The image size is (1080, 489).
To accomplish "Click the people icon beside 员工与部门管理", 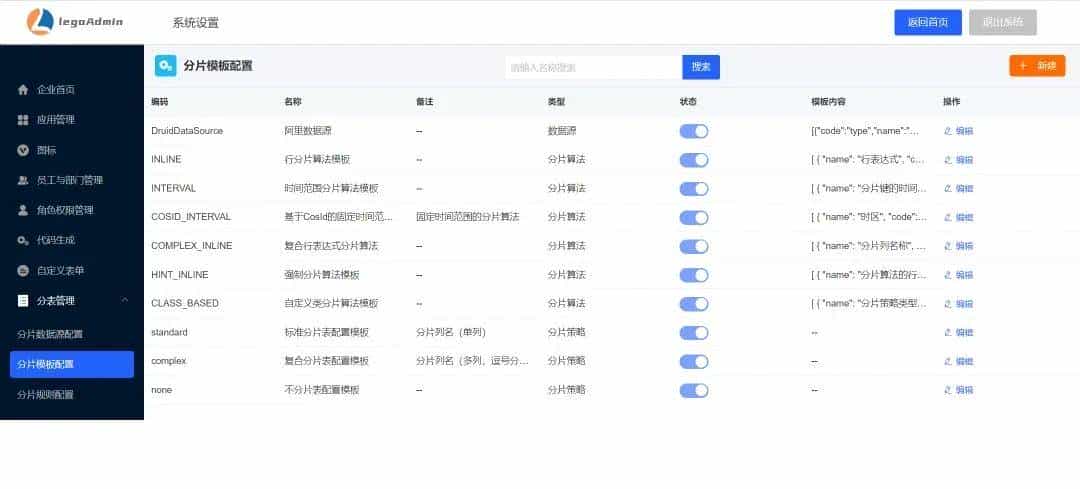I will pos(23,180).
